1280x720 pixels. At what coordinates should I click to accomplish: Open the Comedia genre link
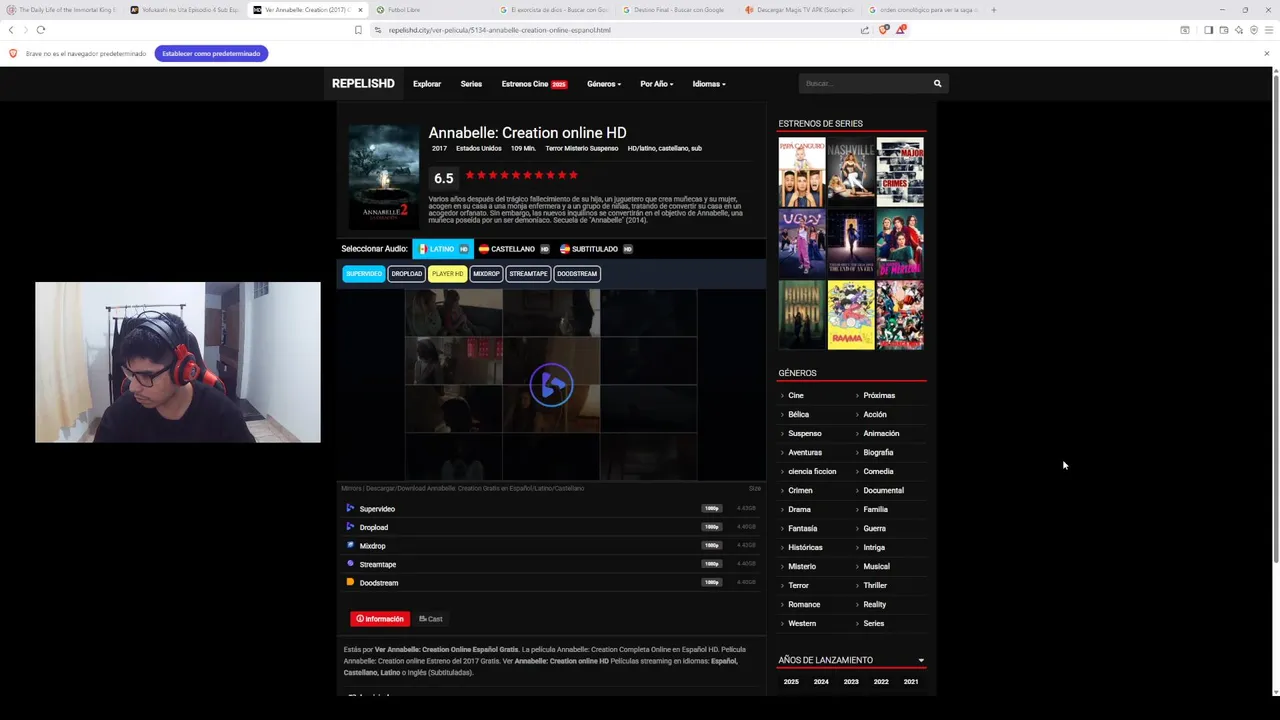[x=878, y=471]
